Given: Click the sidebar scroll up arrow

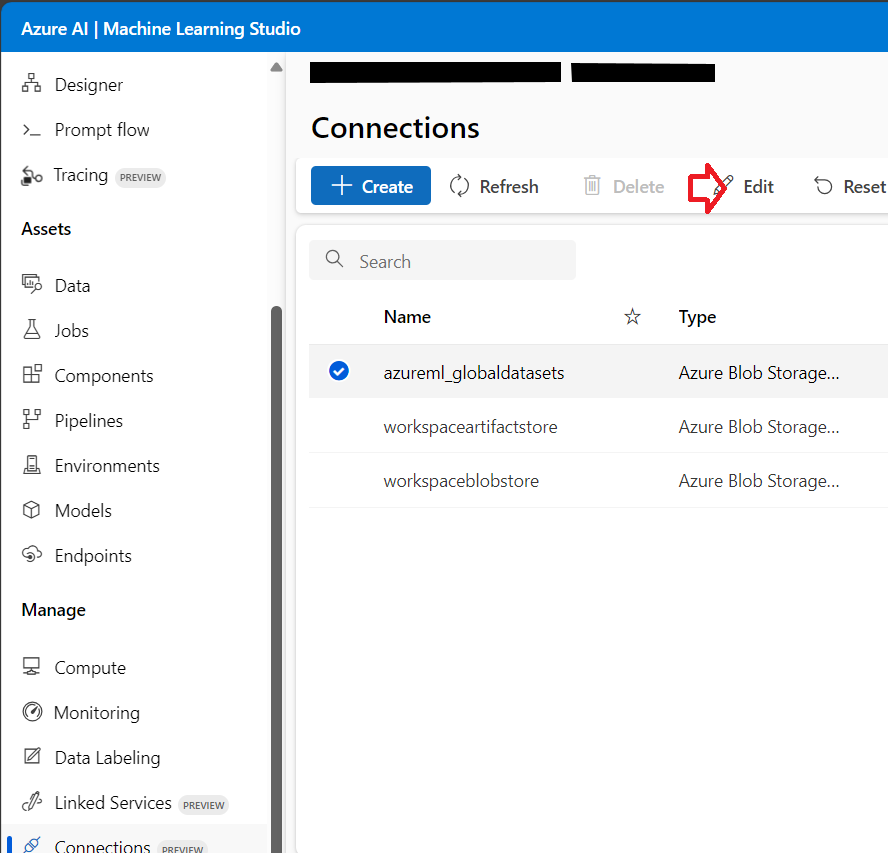Looking at the screenshot, I should [x=276, y=67].
